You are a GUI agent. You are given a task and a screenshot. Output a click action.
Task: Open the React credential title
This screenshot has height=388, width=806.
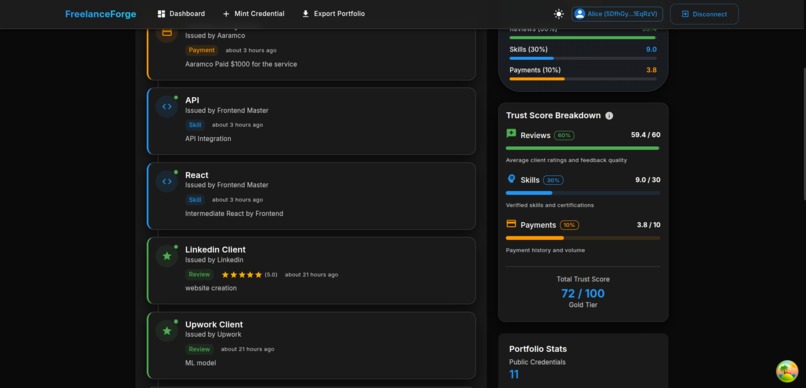[x=197, y=175]
